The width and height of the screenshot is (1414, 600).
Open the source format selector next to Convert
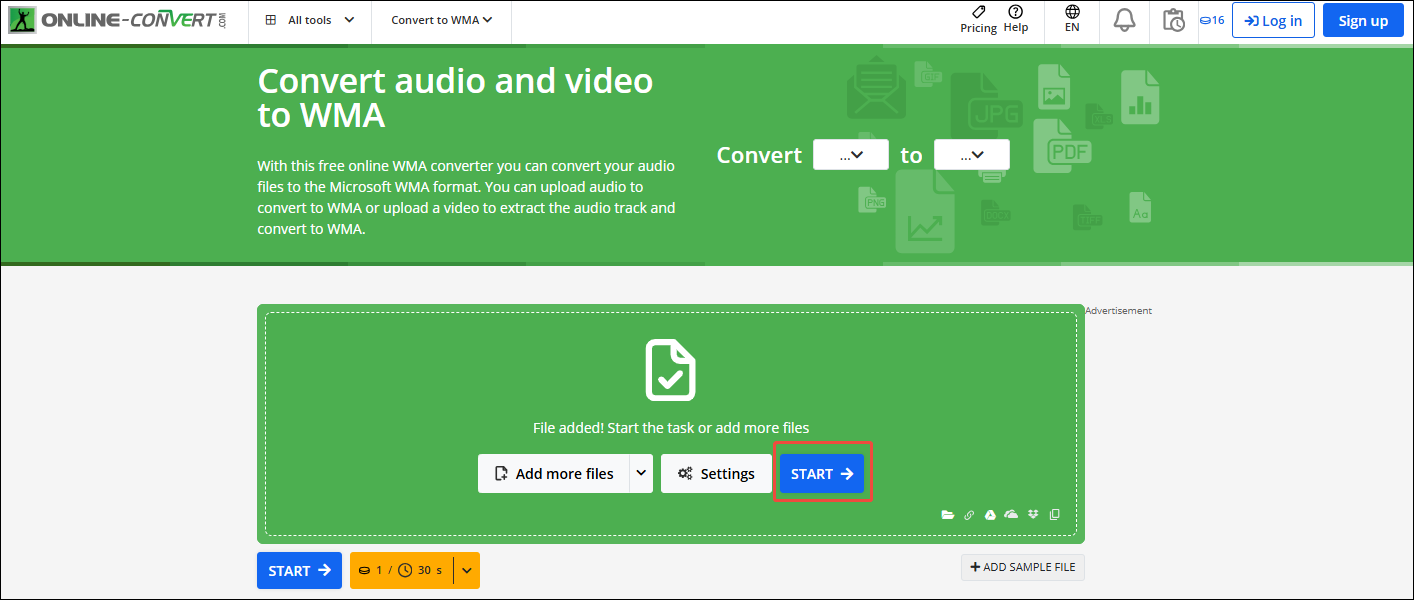pyautogui.click(x=851, y=154)
